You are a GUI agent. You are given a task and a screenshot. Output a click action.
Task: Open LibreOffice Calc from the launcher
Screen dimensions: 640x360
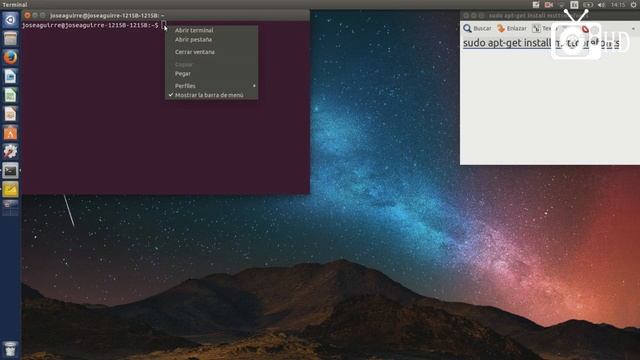[10, 95]
